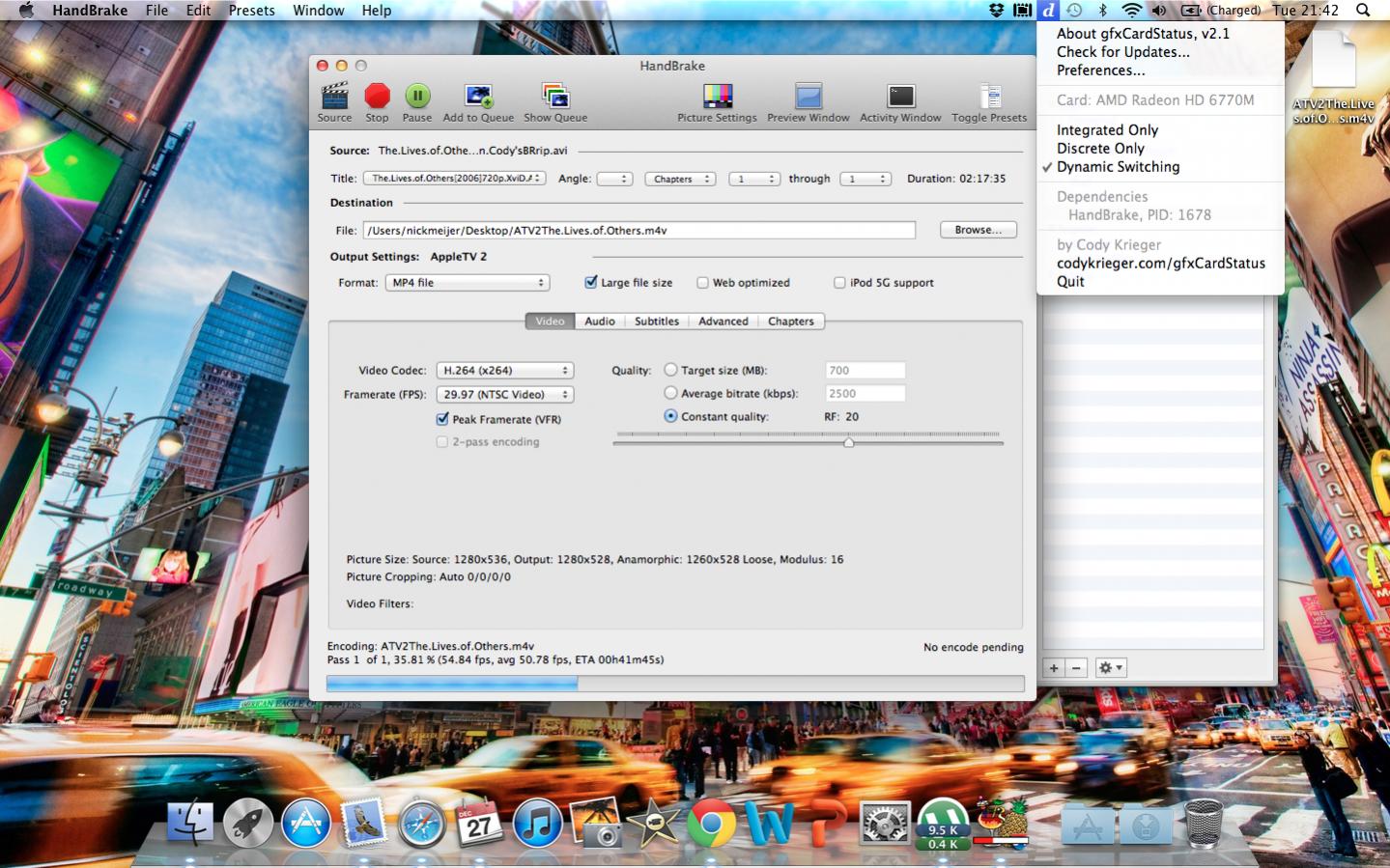This screenshot has width=1390, height=868.
Task: Open the File menu
Action: (x=156, y=10)
